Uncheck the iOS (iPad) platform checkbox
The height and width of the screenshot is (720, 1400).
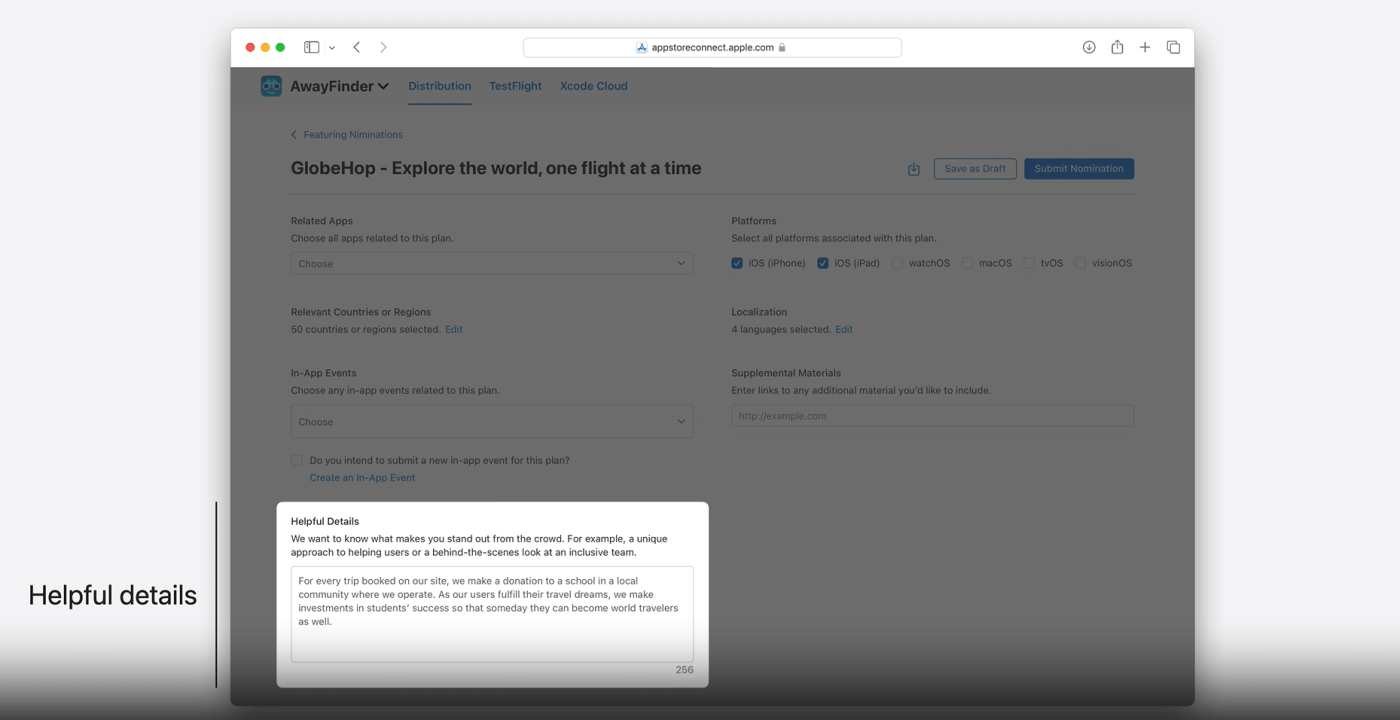coord(823,263)
